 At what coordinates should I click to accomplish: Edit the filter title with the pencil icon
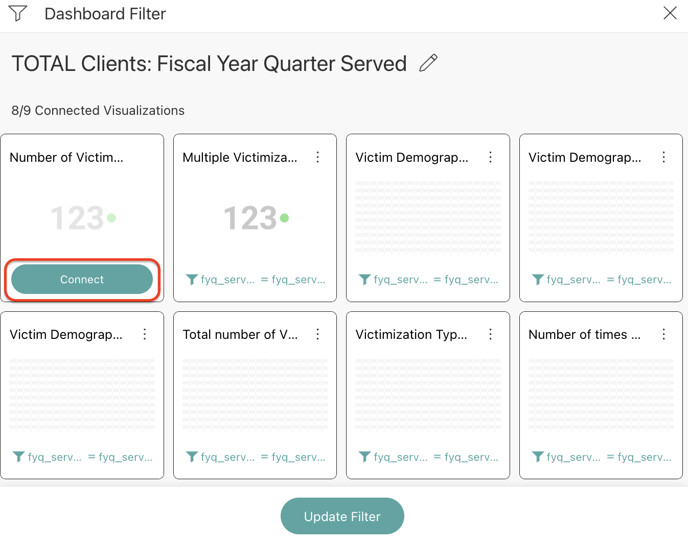(x=428, y=63)
